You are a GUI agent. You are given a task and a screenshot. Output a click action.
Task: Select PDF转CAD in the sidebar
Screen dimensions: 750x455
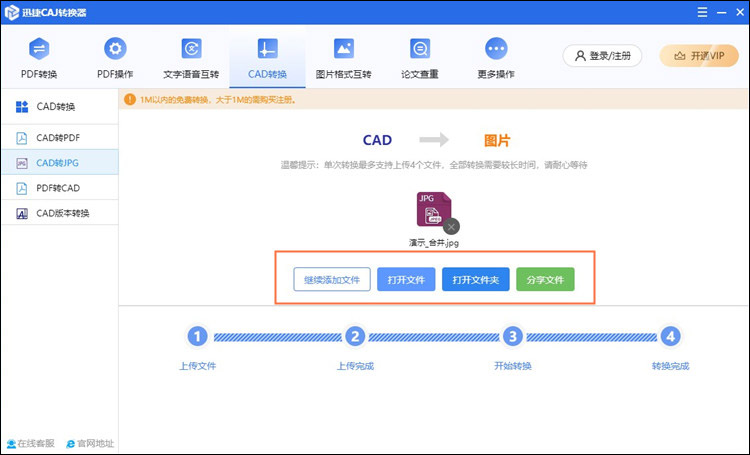(60, 188)
